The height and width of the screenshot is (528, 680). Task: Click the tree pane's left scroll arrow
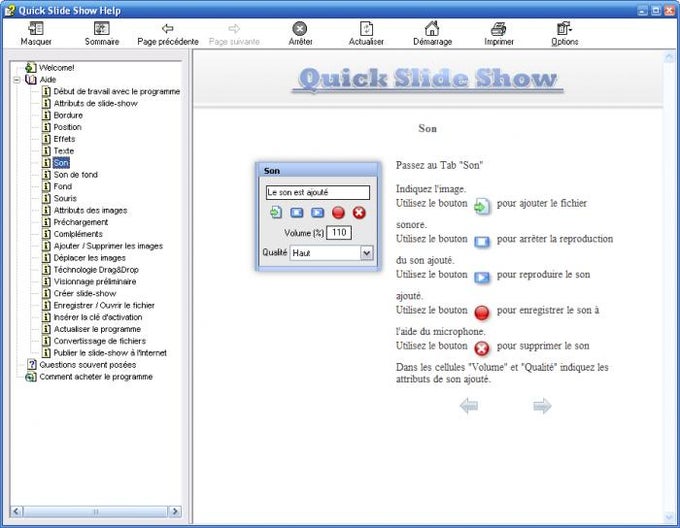[x=16, y=511]
